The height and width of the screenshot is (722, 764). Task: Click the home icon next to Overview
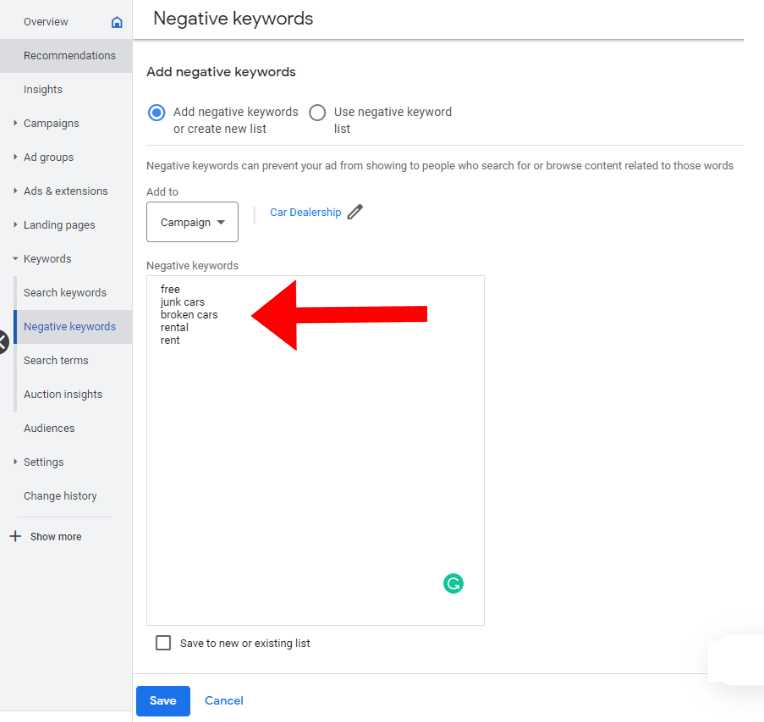pos(116,22)
